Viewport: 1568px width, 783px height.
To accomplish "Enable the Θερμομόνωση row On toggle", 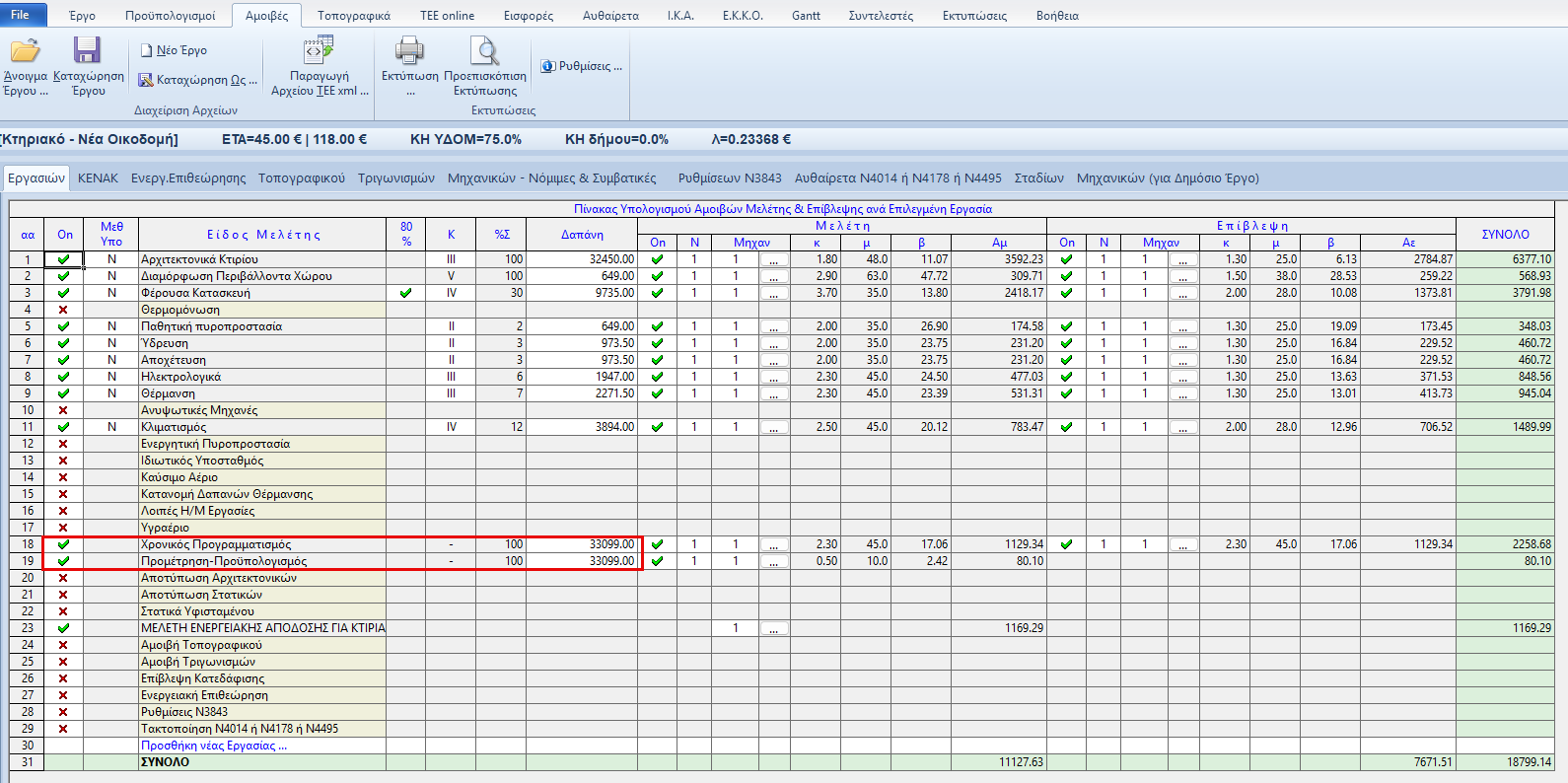I will [64, 310].
